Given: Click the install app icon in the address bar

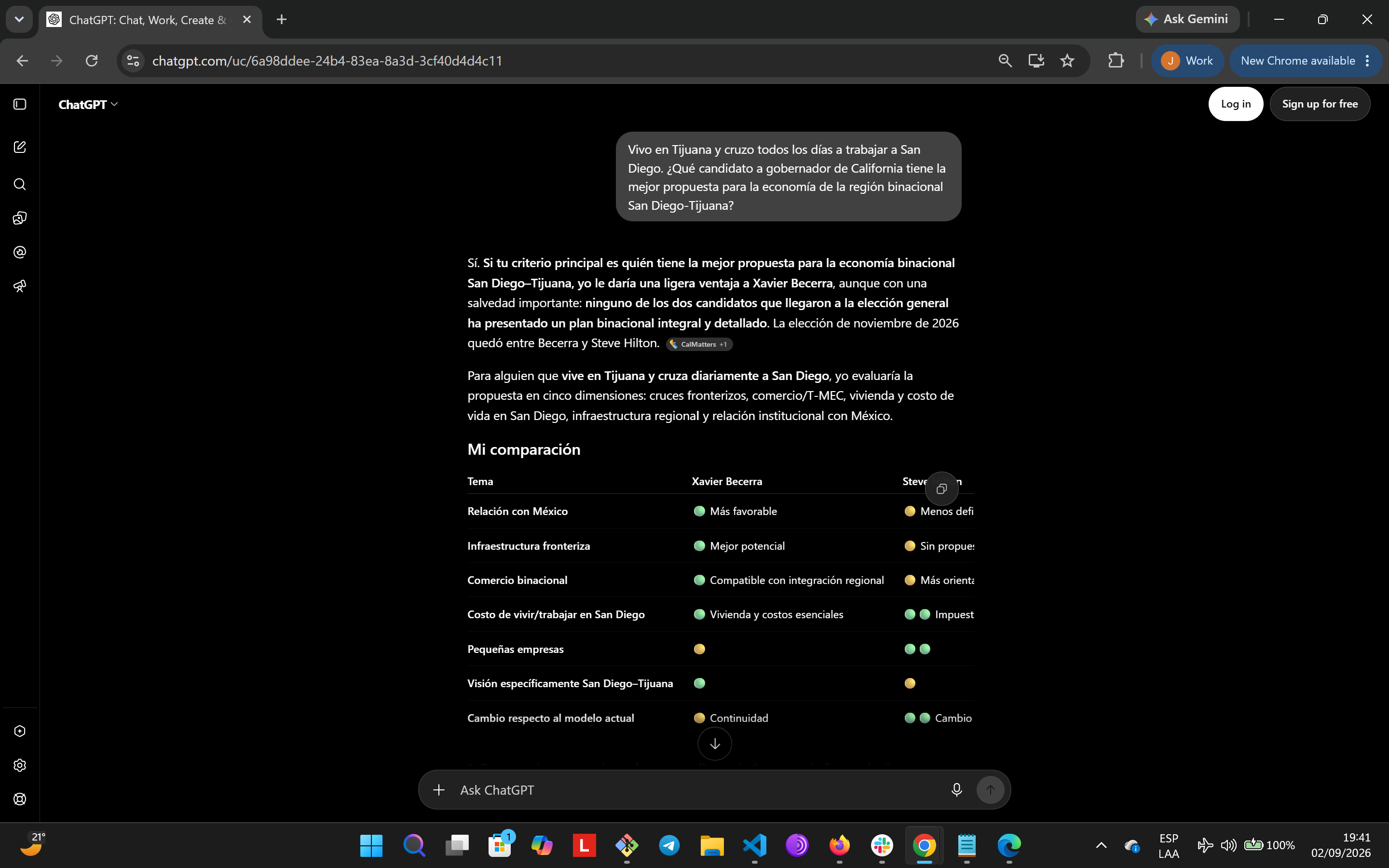Looking at the screenshot, I should pos(1036,61).
